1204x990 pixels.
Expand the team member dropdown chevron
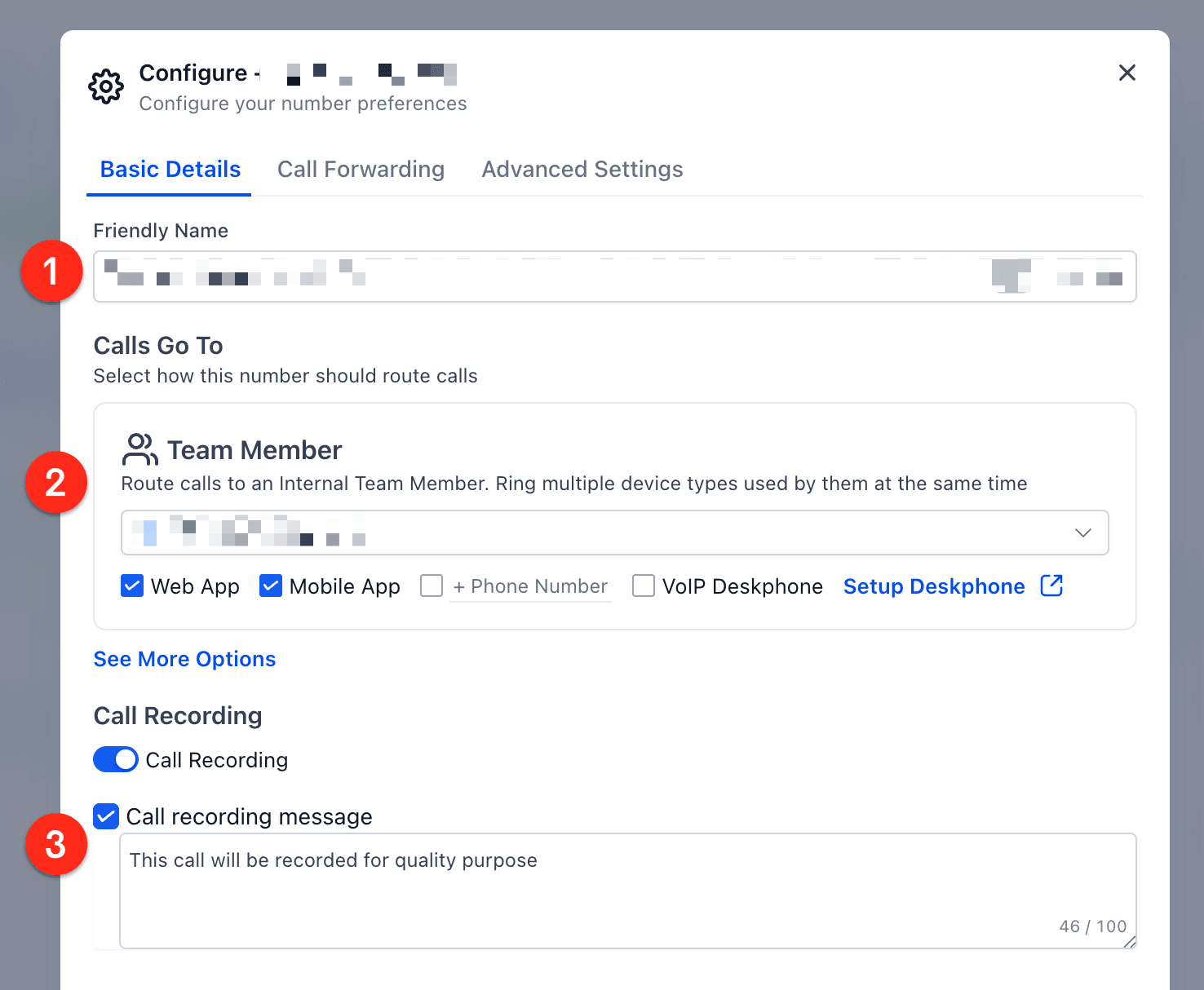[1083, 533]
